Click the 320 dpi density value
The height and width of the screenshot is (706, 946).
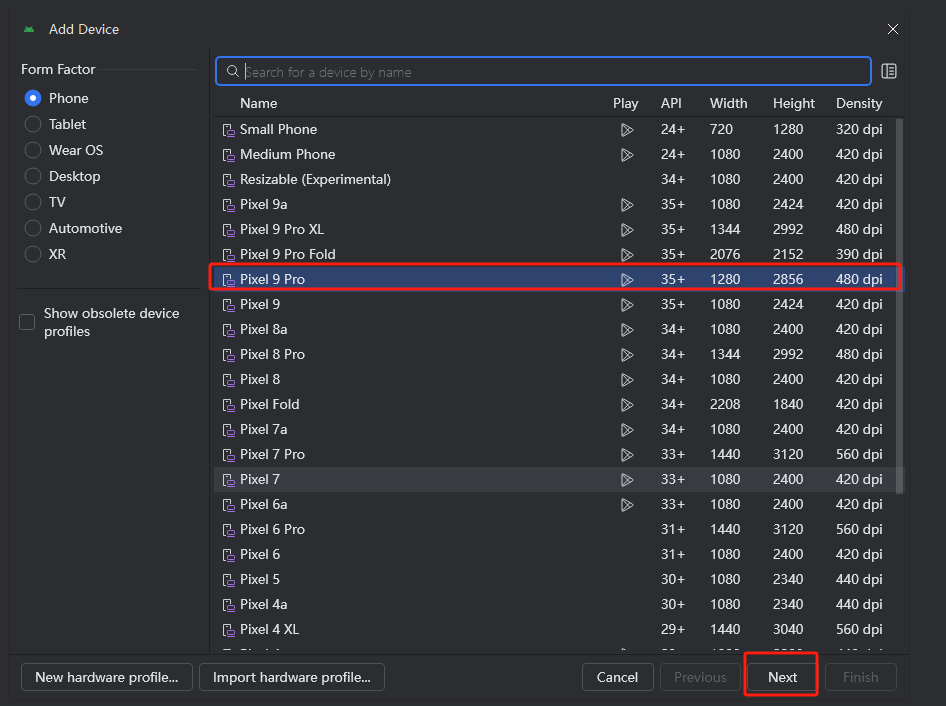click(859, 129)
